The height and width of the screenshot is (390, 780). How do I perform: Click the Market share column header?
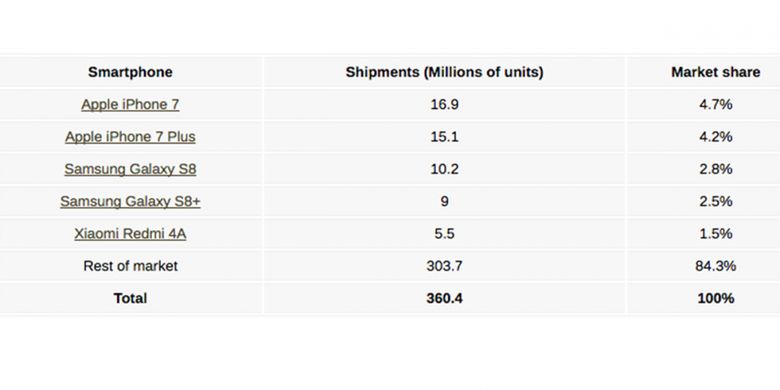[715, 72]
